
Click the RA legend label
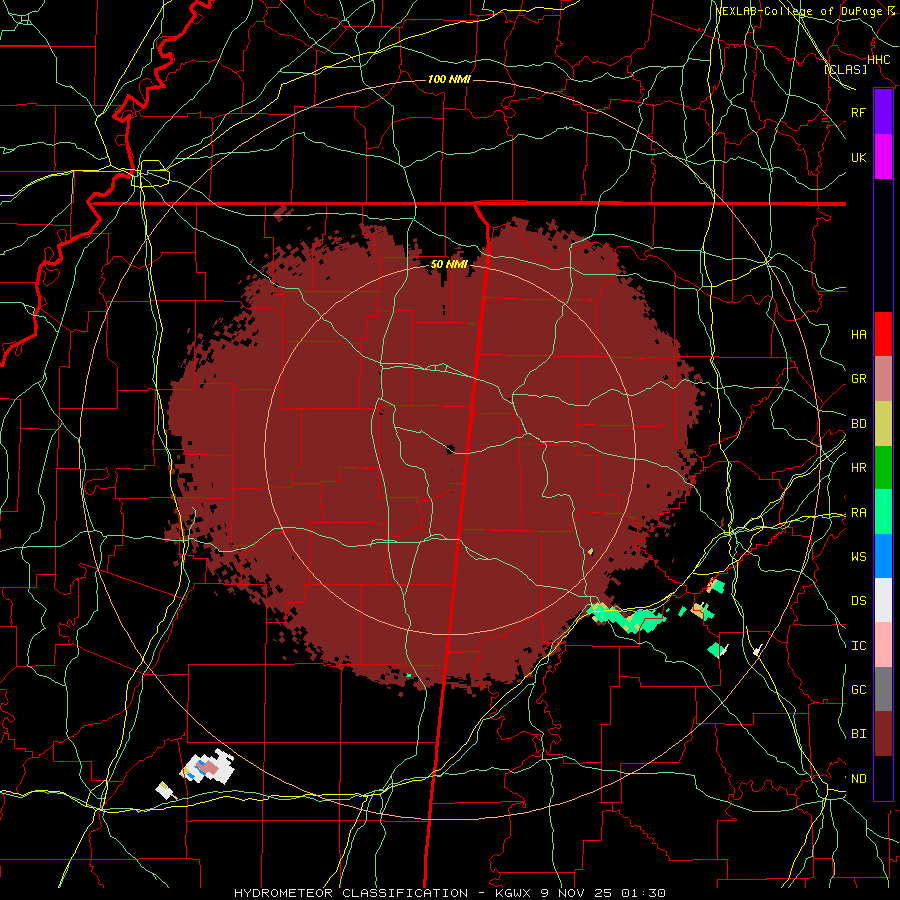tap(858, 513)
